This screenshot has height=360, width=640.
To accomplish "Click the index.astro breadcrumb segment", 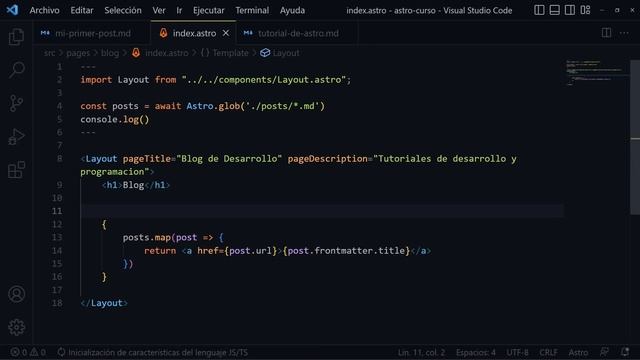I will (160, 53).
